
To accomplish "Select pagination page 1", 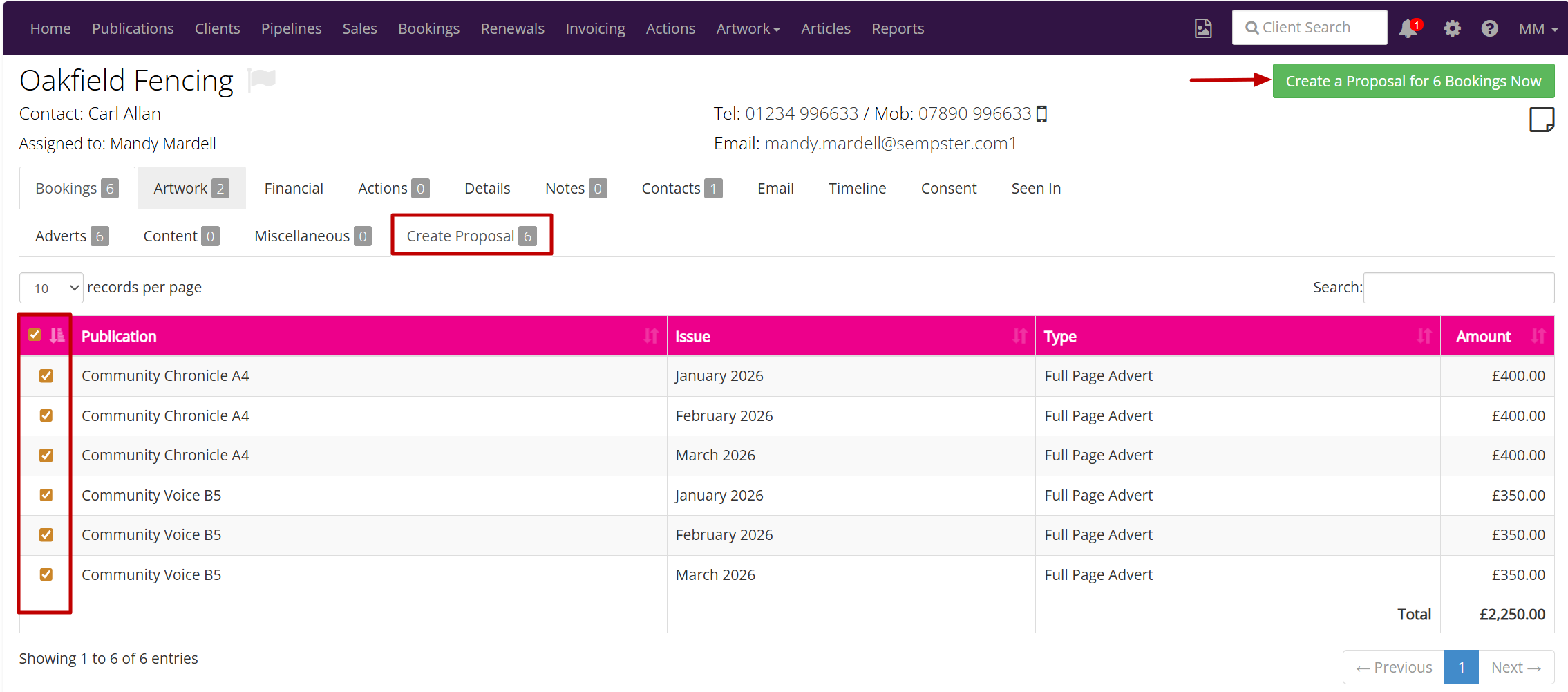I will click(x=1462, y=667).
